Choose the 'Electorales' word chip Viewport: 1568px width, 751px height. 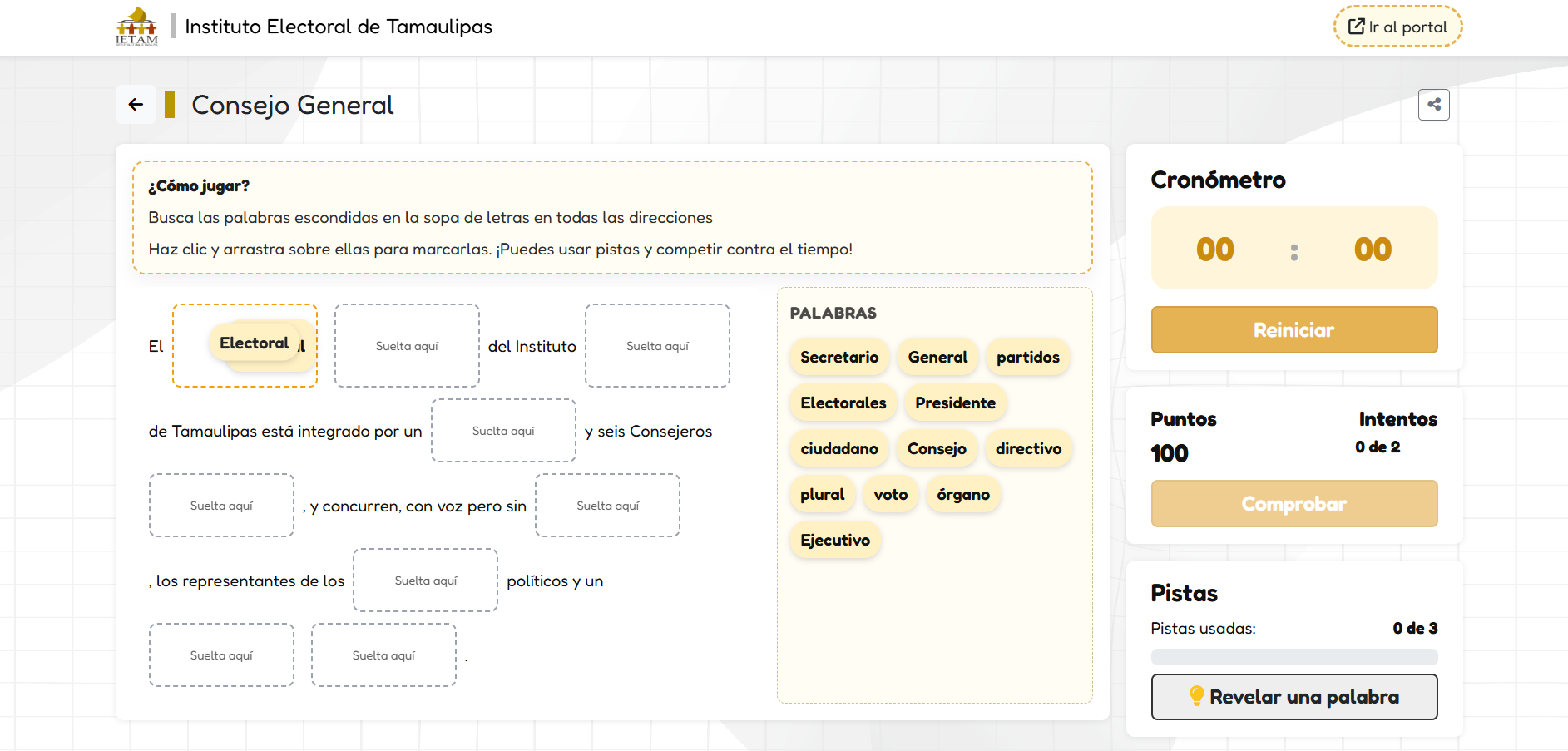pos(843,403)
